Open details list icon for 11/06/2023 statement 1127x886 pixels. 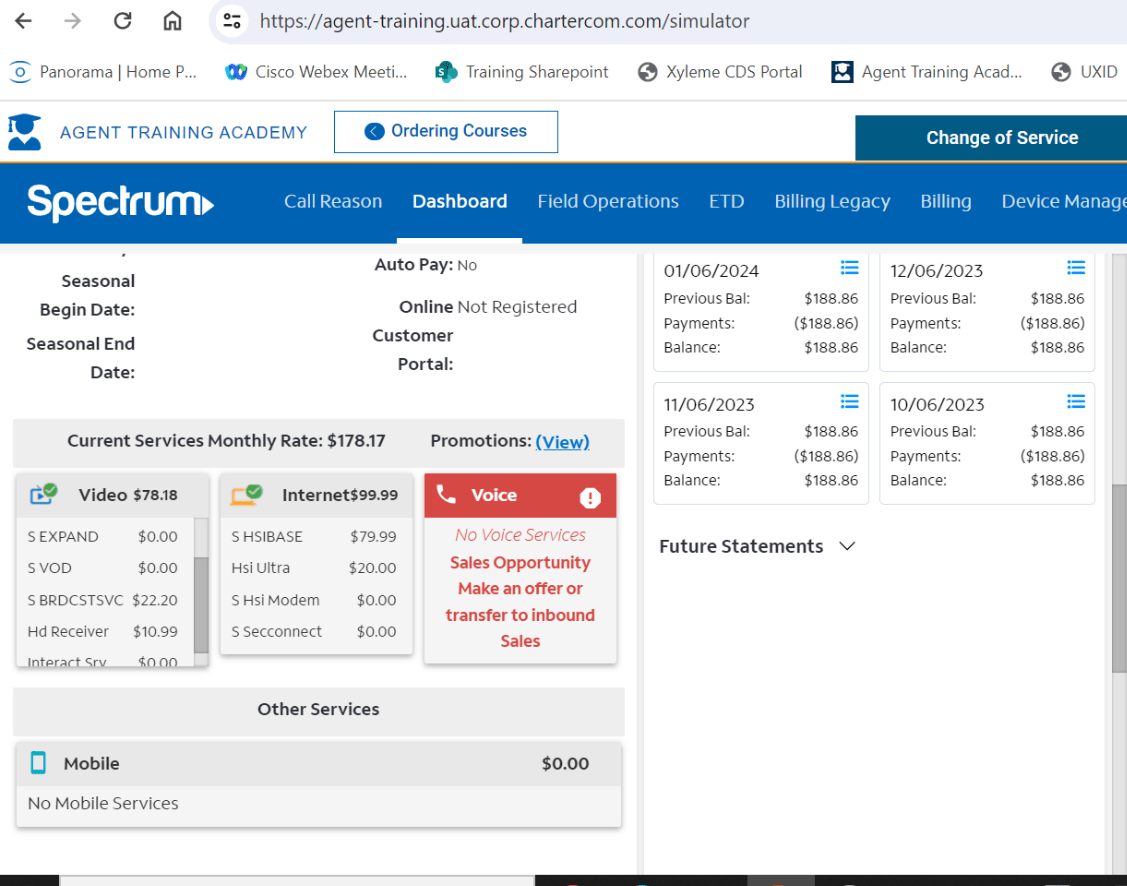tap(849, 402)
